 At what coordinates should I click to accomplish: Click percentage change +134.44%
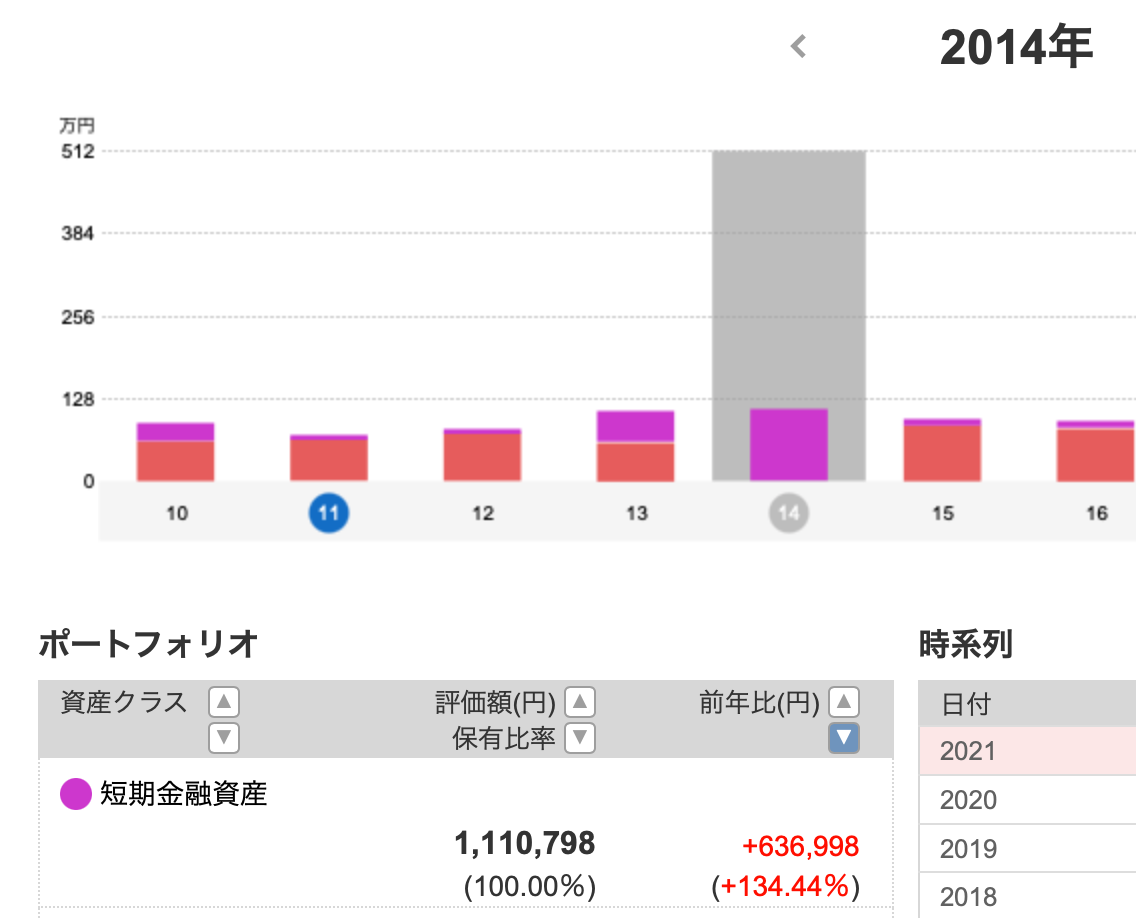coord(785,886)
